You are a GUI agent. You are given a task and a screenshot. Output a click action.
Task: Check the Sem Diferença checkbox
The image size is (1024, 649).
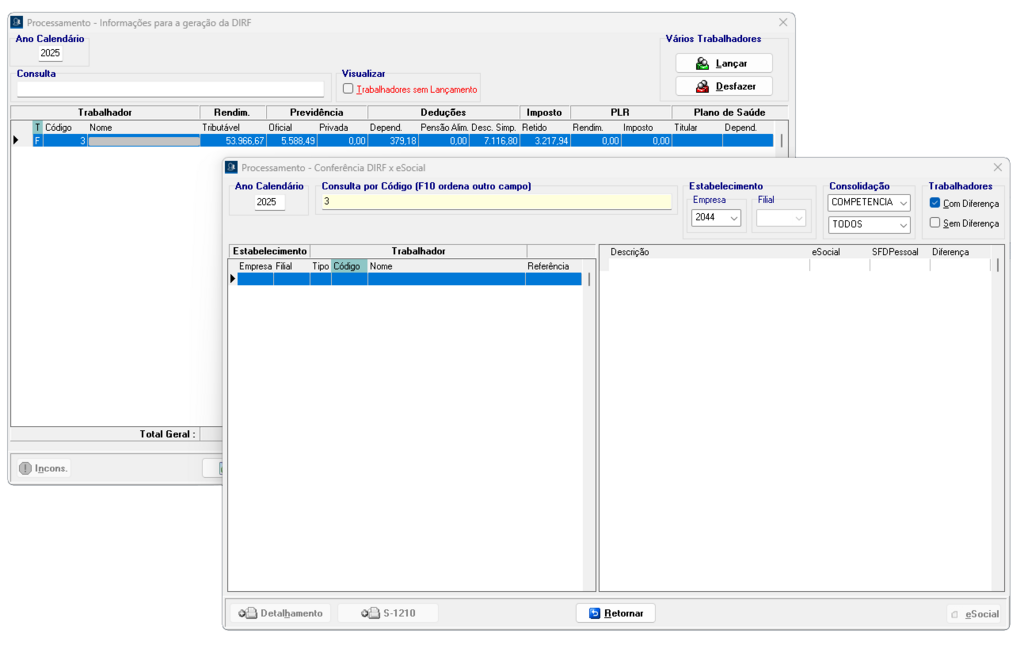pyautogui.click(x=935, y=223)
